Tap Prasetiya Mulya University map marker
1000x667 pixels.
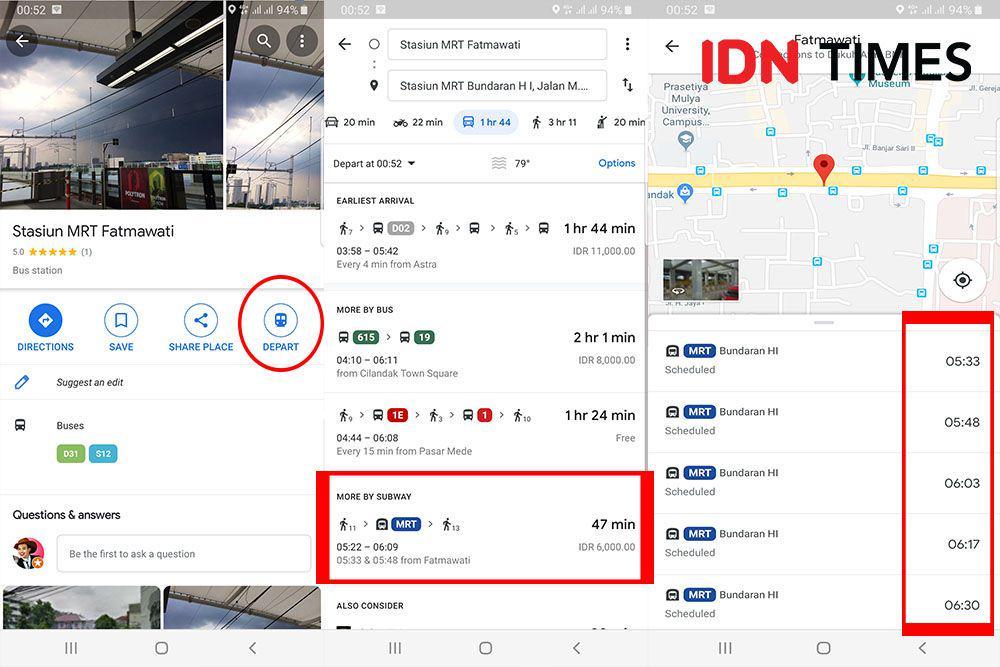[x=686, y=140]
